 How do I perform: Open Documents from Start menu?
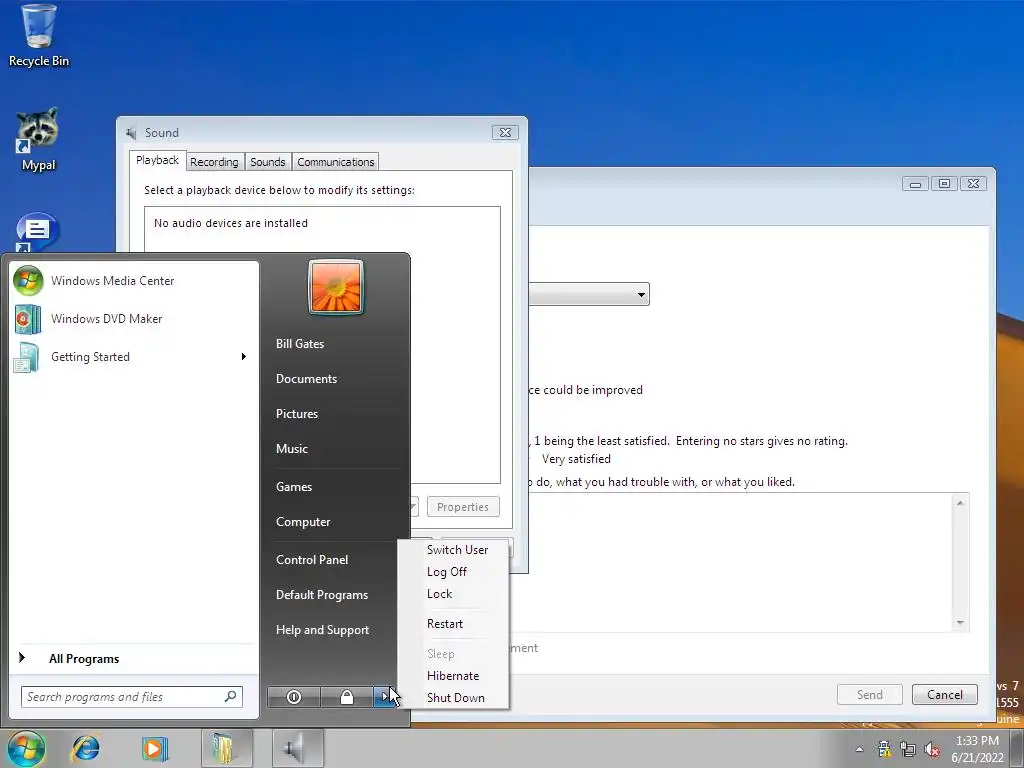pyautogui.click(x=306, y=379)
